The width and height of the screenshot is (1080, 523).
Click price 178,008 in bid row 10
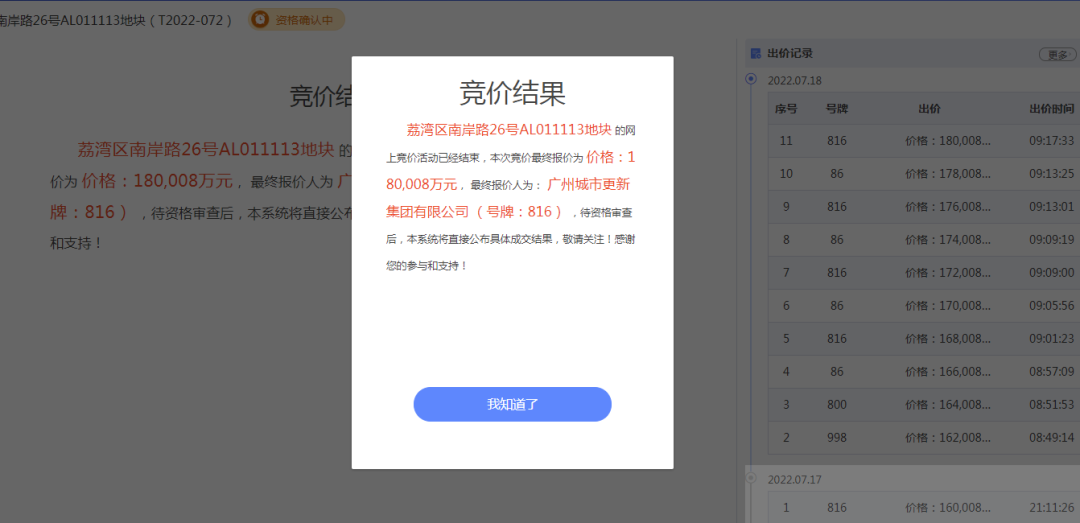pyautogui.click(x=948, y=174)
